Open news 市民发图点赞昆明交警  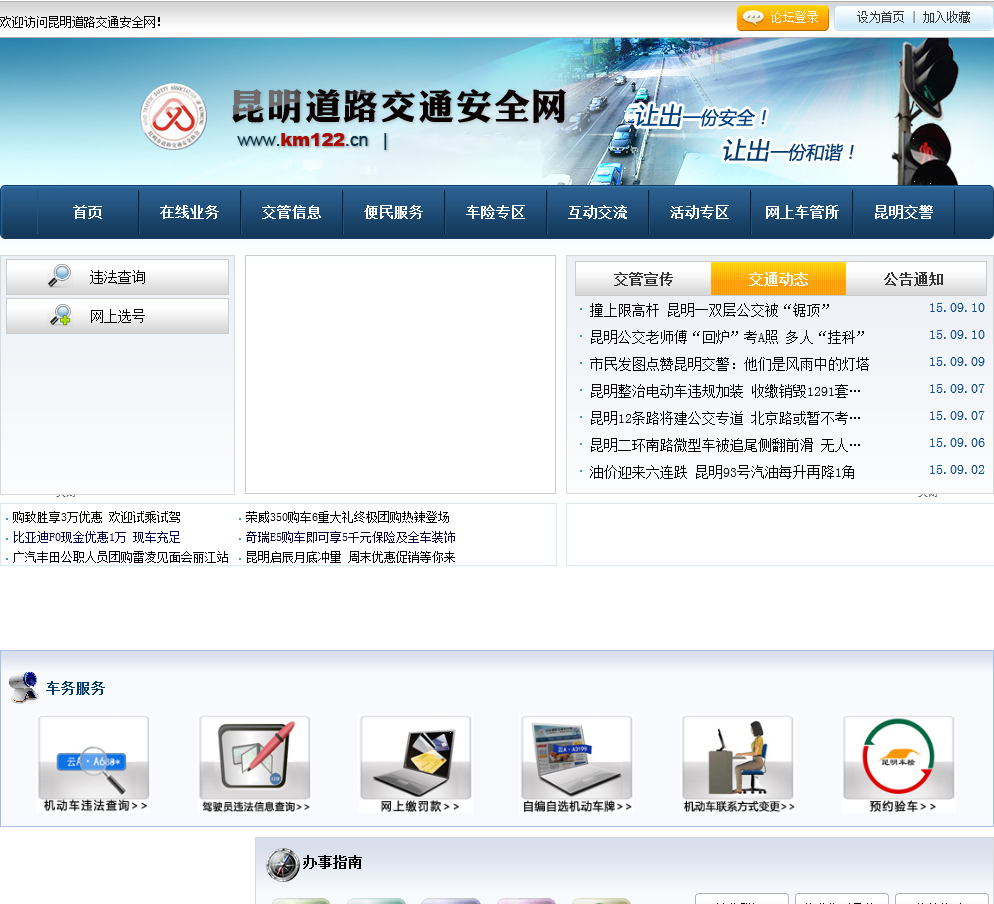click(x=729, y=364)
